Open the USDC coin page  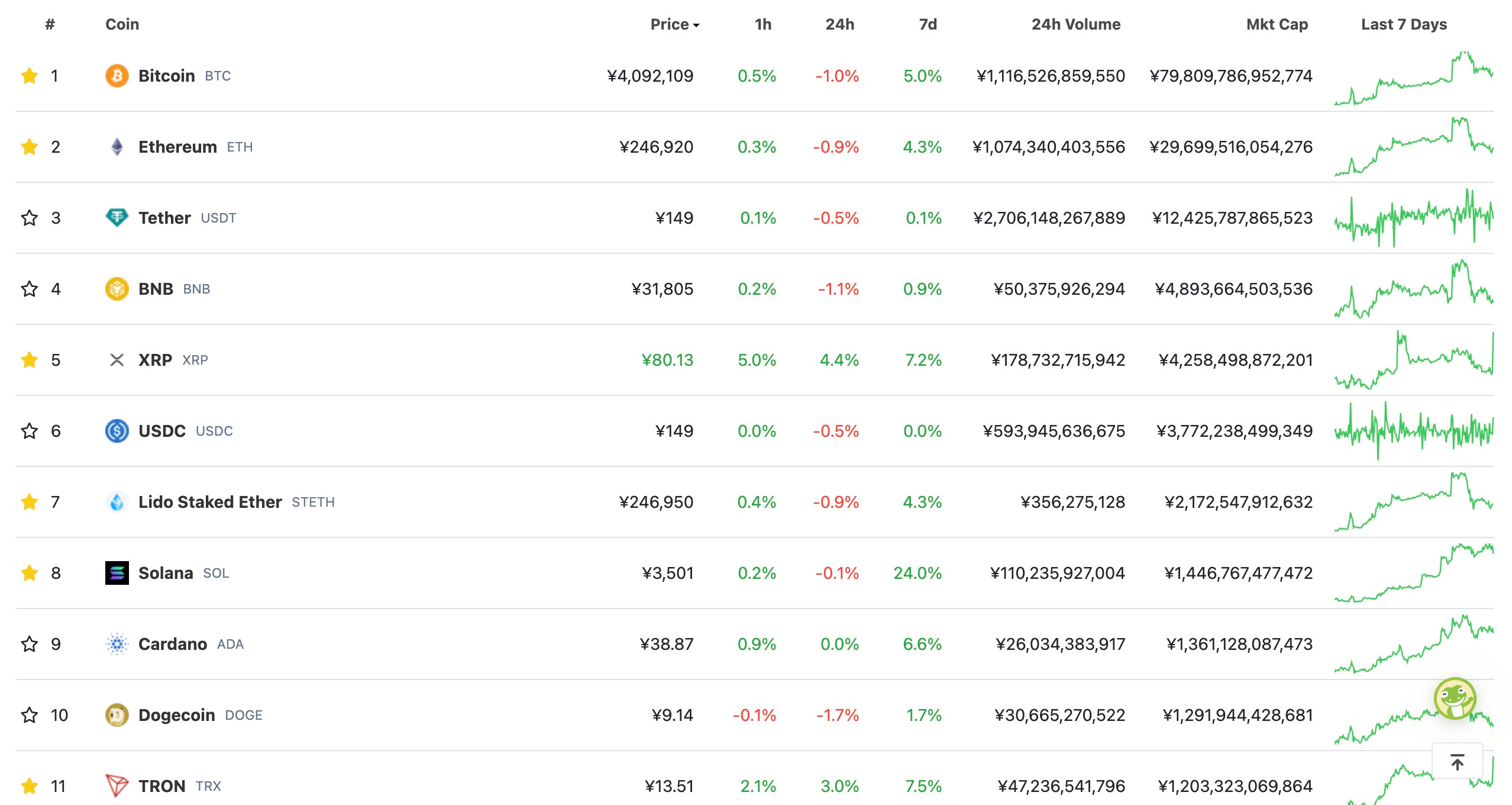pos(162,431)
